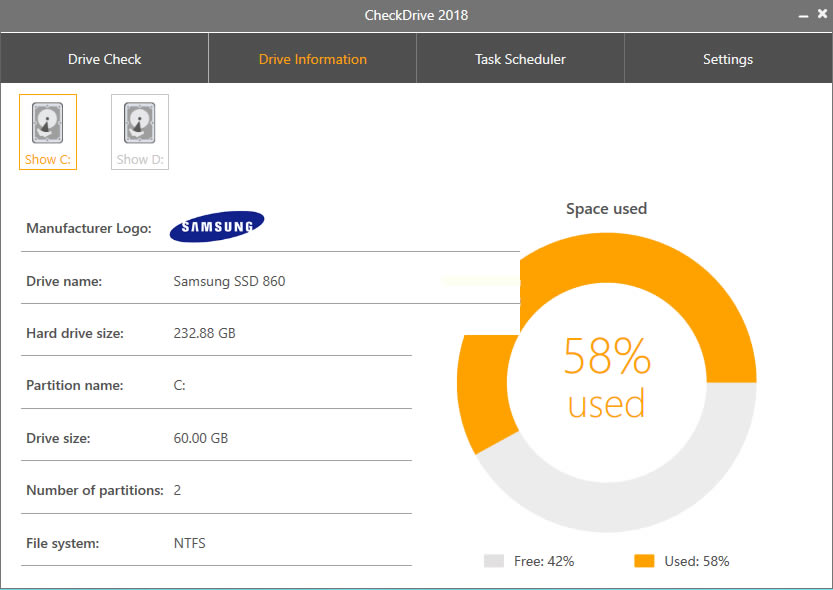Open the Settings tab
Viewport: 833px width, 590px height.
click(728, 59)
